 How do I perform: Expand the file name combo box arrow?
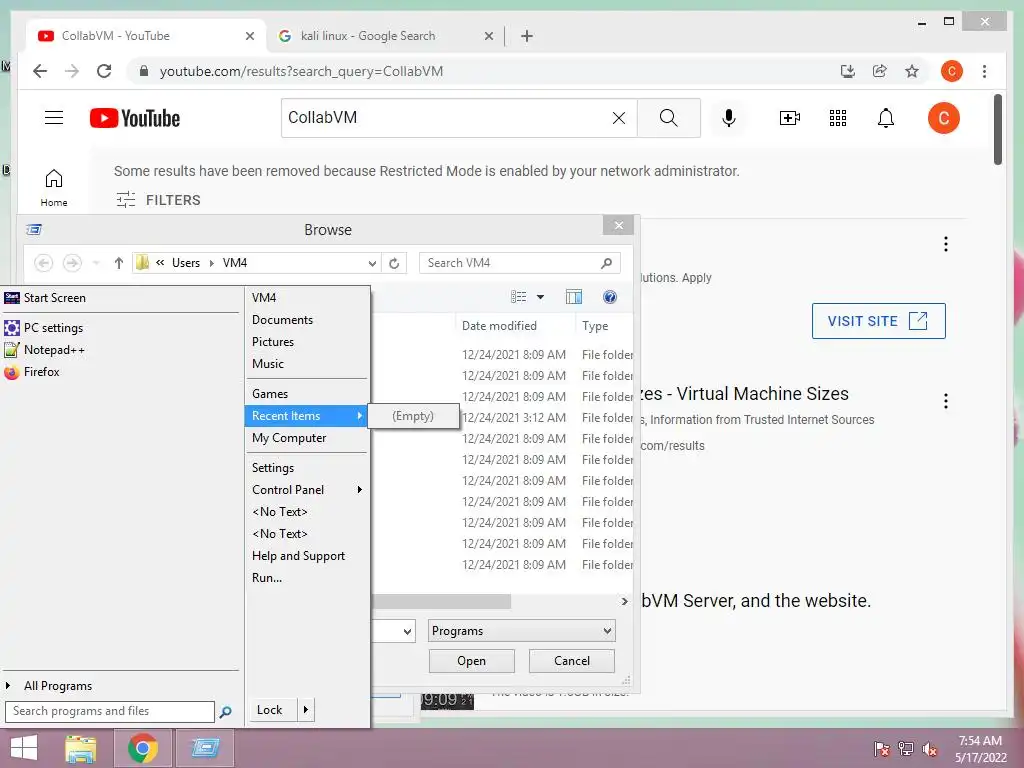click(407, 632)
